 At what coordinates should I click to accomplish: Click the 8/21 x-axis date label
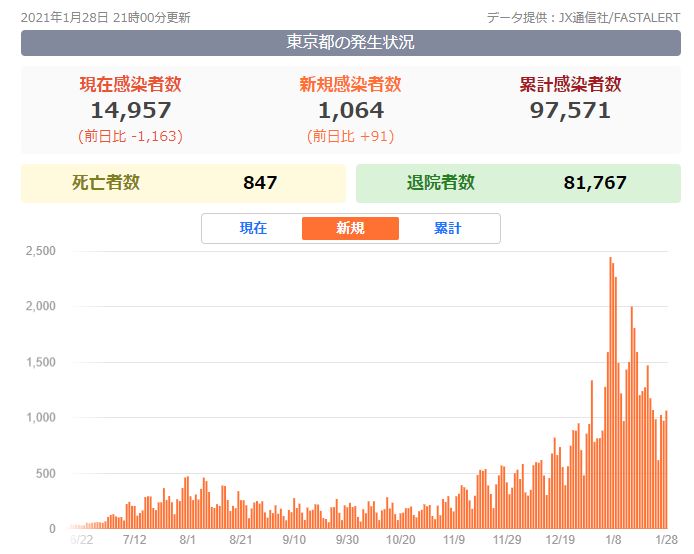click(241, 540)
